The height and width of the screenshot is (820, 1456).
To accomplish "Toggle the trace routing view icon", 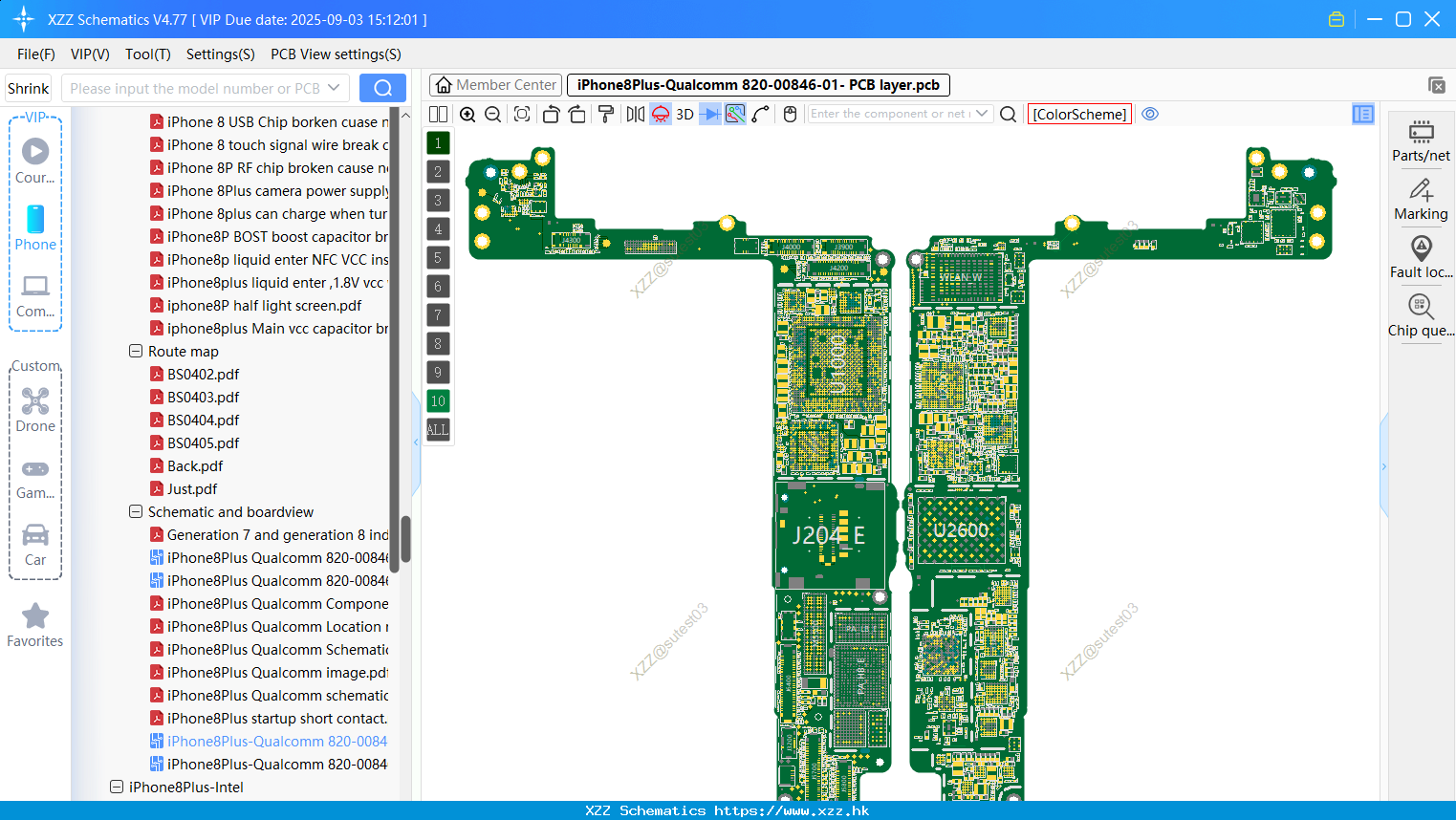I will point(735,114).
